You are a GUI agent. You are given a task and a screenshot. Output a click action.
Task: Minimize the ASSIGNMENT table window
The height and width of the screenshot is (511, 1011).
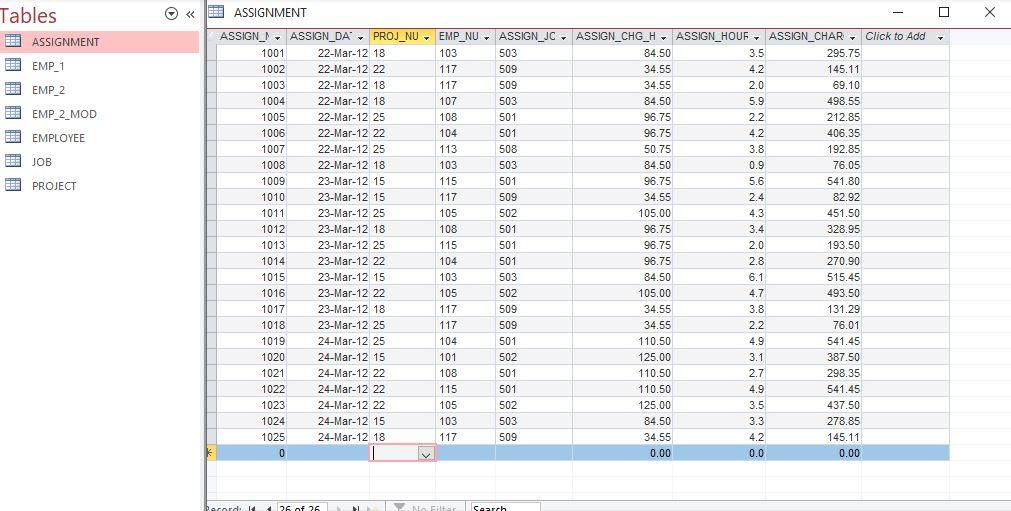(898, 12)
